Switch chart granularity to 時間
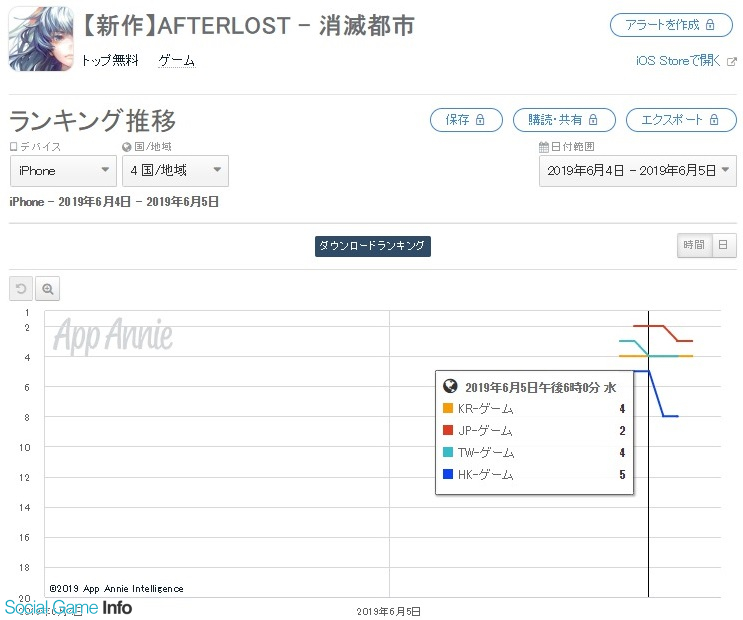The image size is (743, 620). tap(694, 245)
